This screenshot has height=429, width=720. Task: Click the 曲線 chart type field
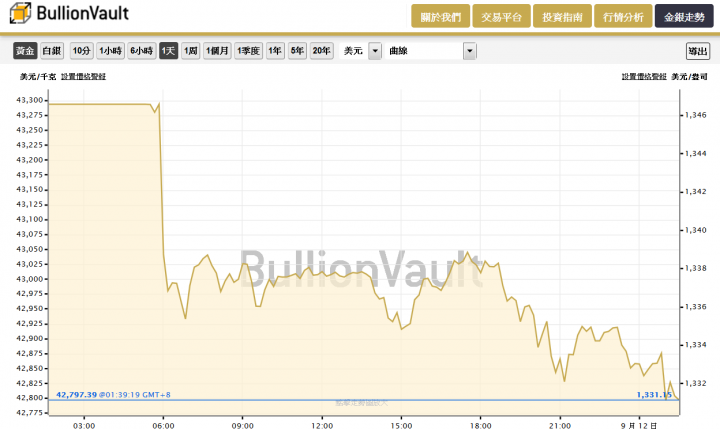point(424,51)
